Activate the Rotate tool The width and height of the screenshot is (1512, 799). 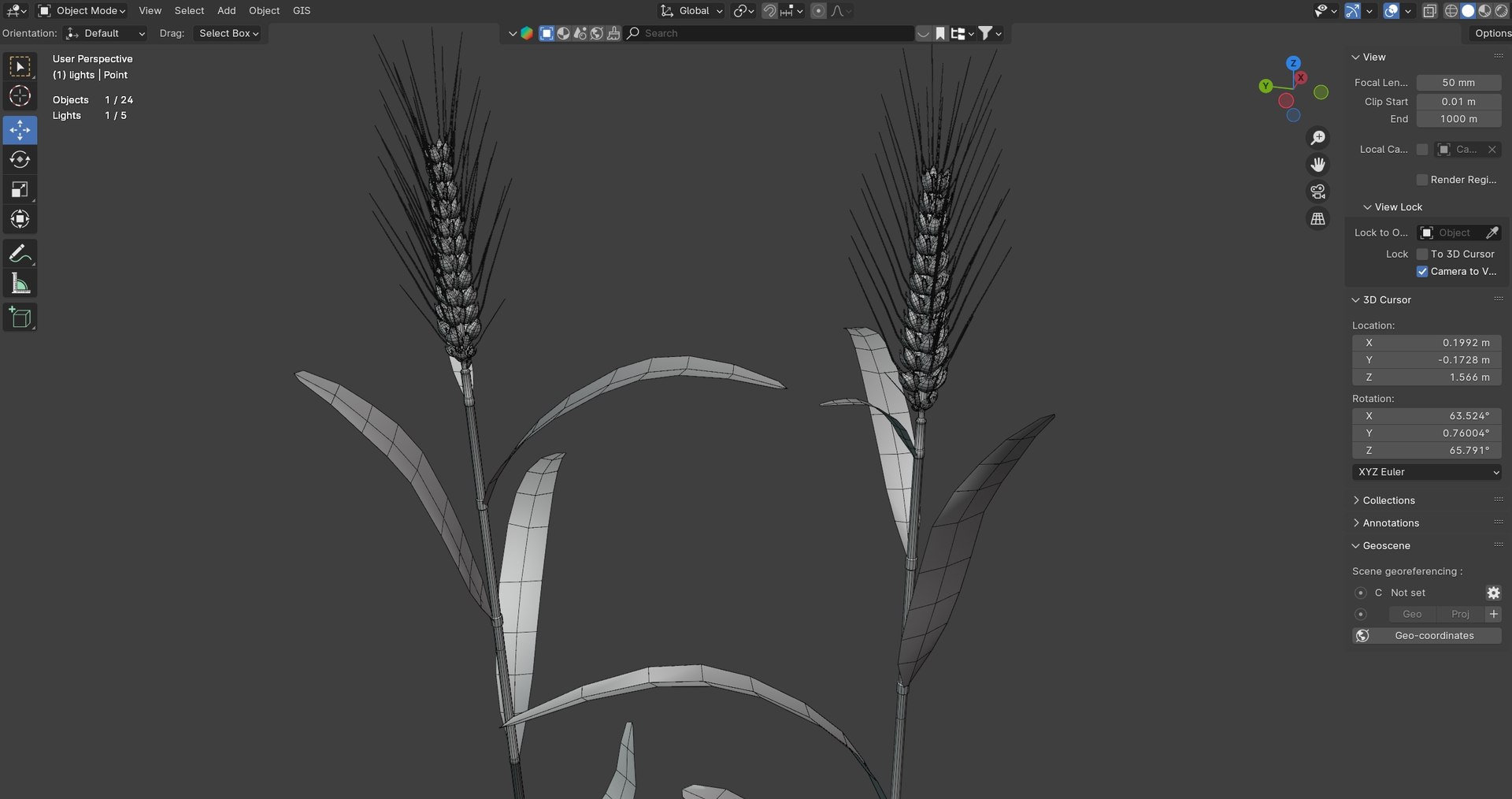(20, 160)
